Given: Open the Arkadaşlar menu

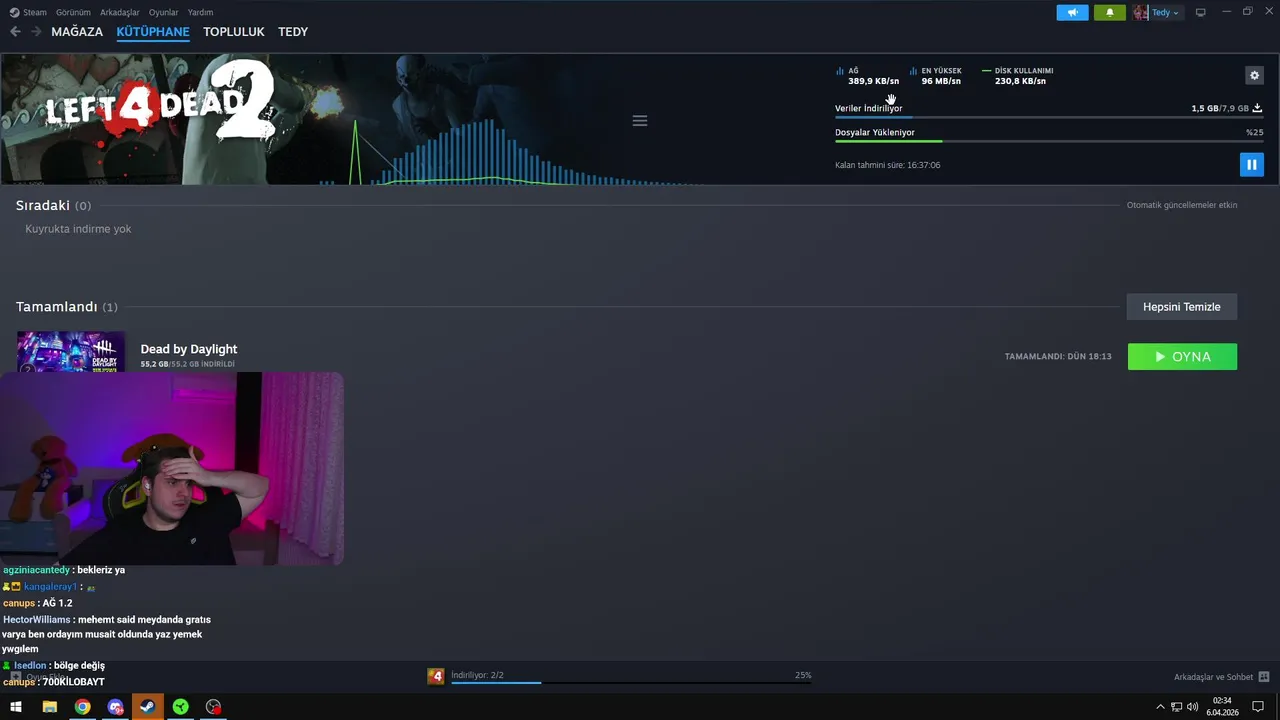Looking at the screenshot, I should 120,12.
